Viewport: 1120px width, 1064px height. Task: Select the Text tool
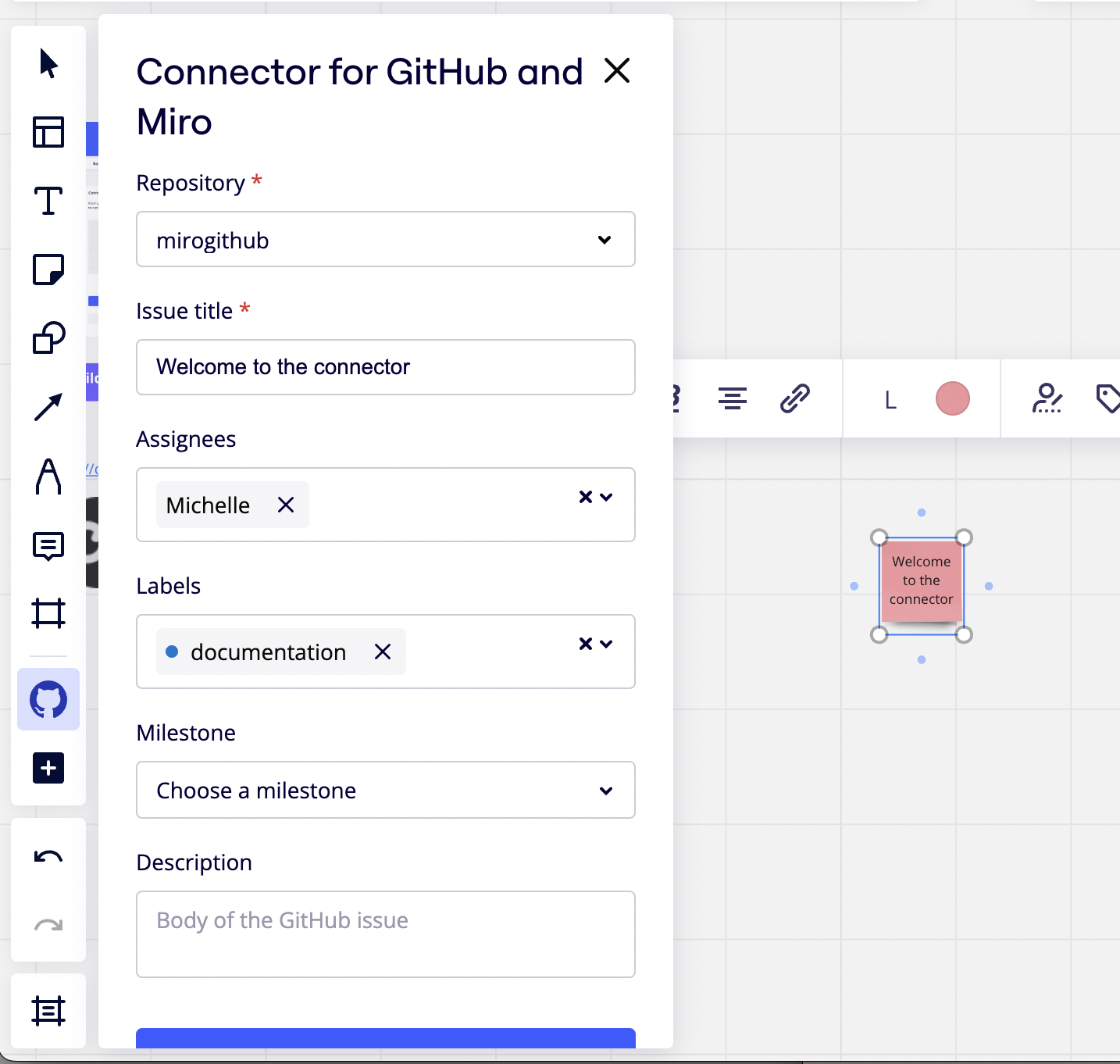[x=48, y=201]
